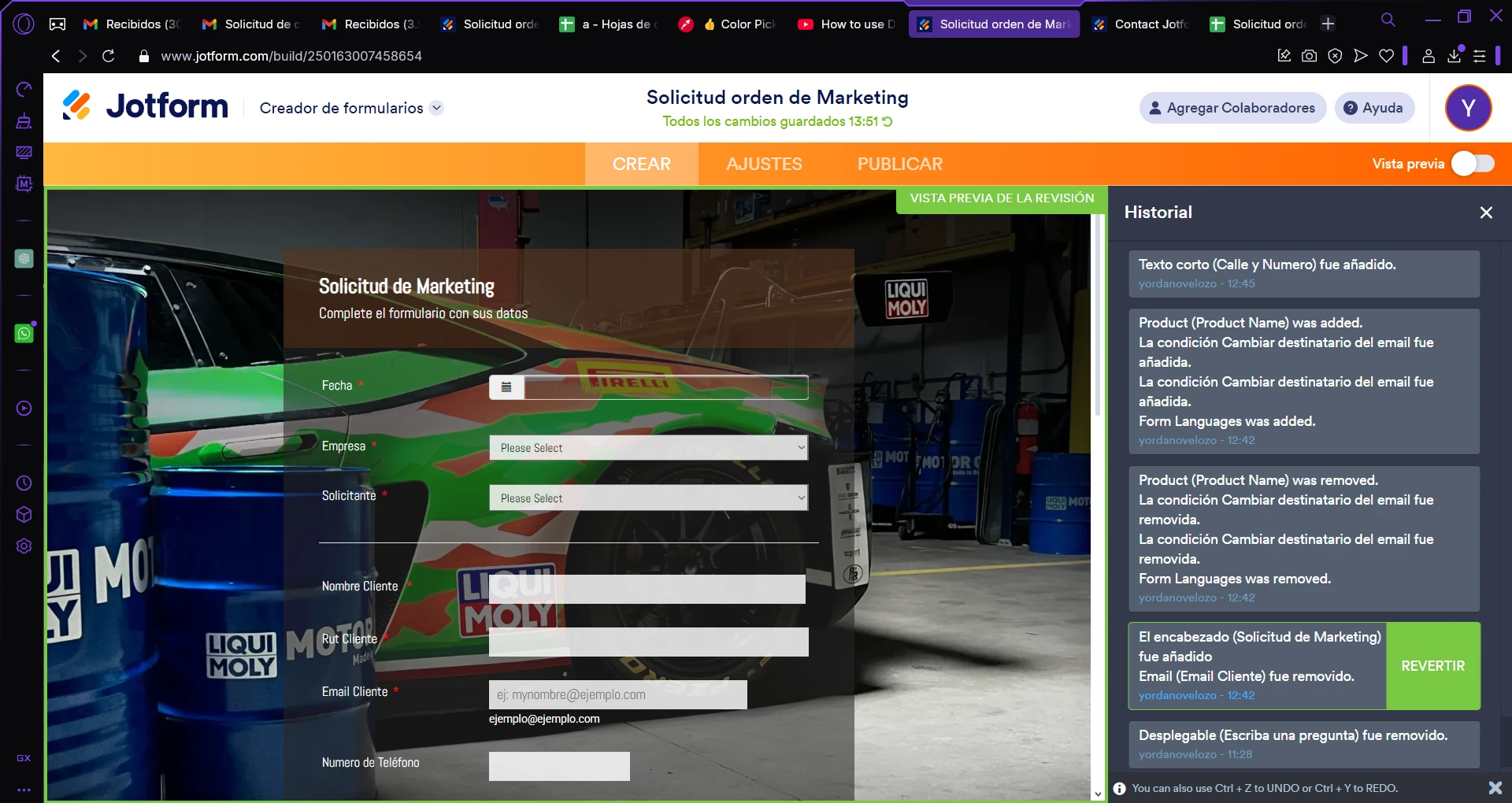Click the WhatsApp icon in browser sidebar
This screenshot has width=1512, height=803.
[24, 334]
